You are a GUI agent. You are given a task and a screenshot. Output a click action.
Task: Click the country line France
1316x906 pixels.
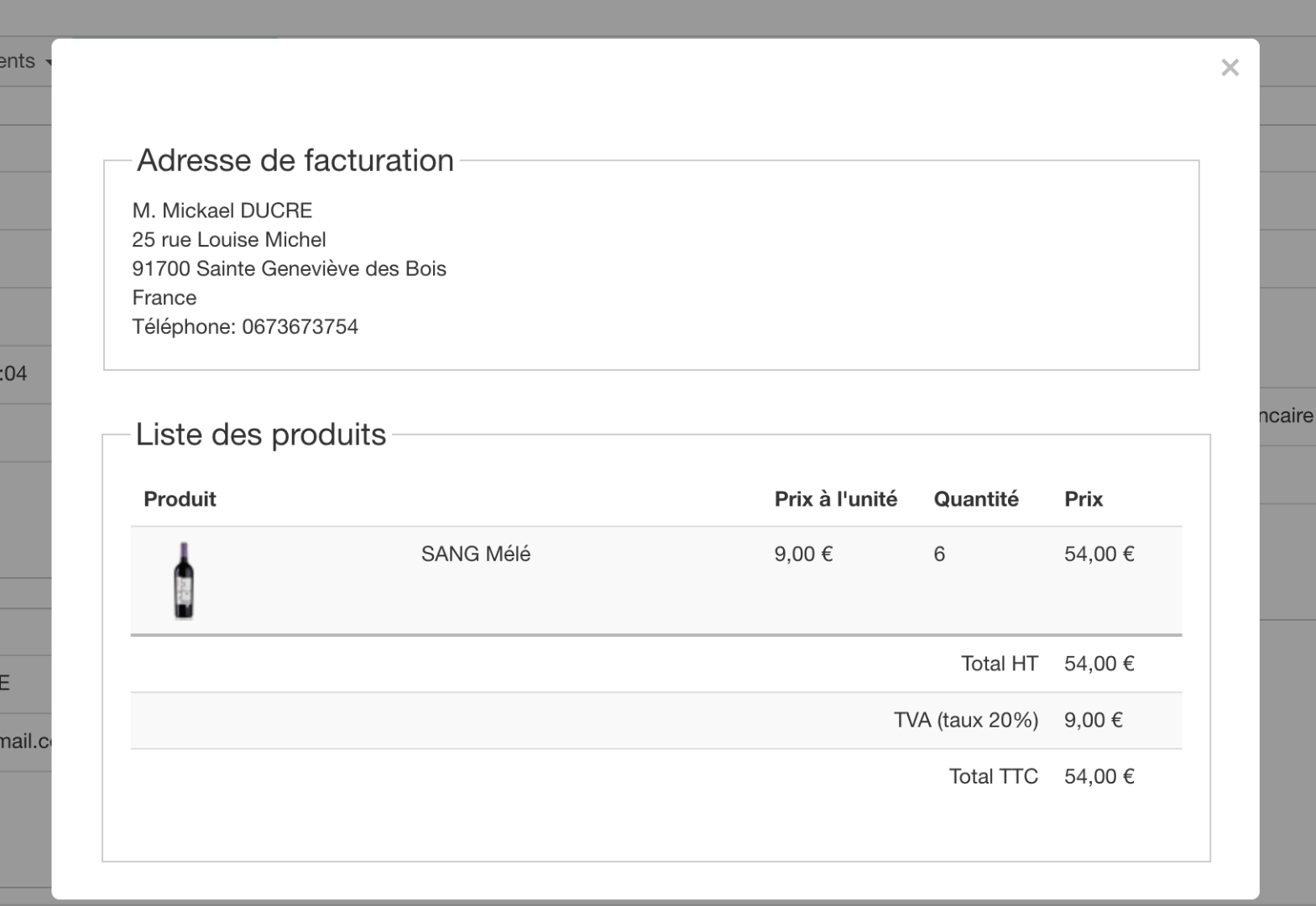164,298
